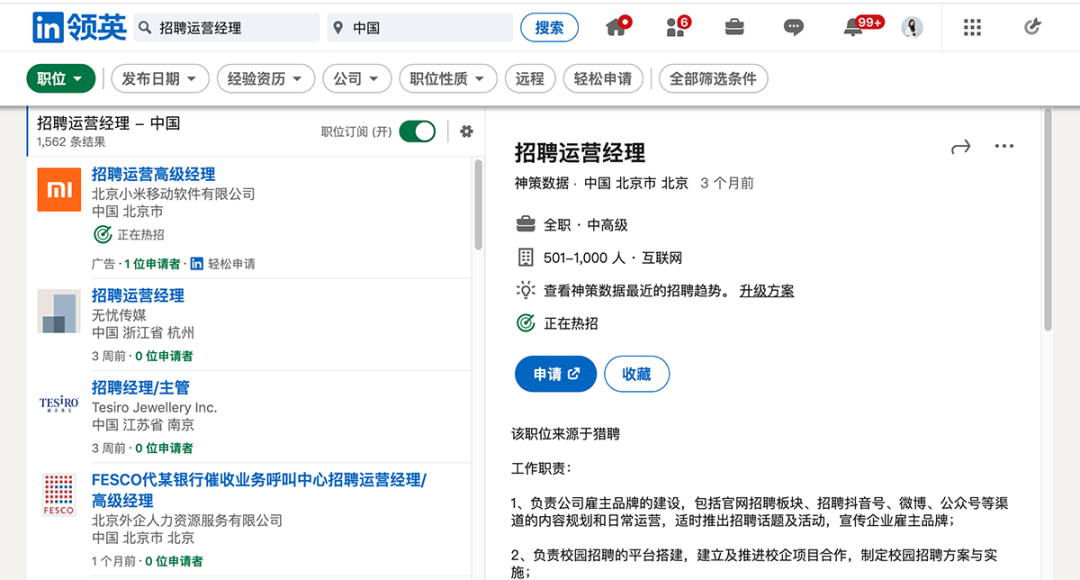Open the apps grid icon
The width and height of the screenshot is (1080, 580).
point(972,27)
